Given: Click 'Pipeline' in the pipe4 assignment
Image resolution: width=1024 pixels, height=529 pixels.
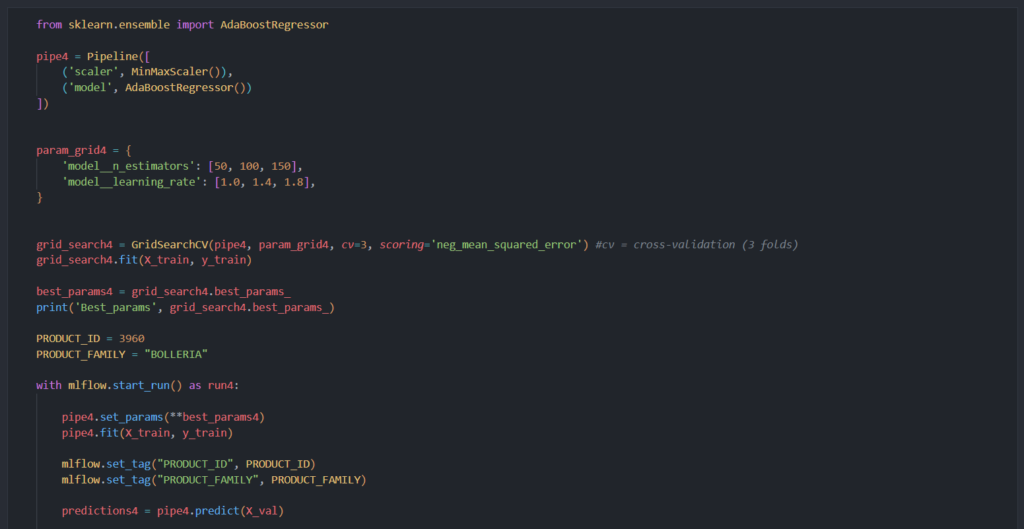Looking at the screenshot, I should (x=113, y=57).
